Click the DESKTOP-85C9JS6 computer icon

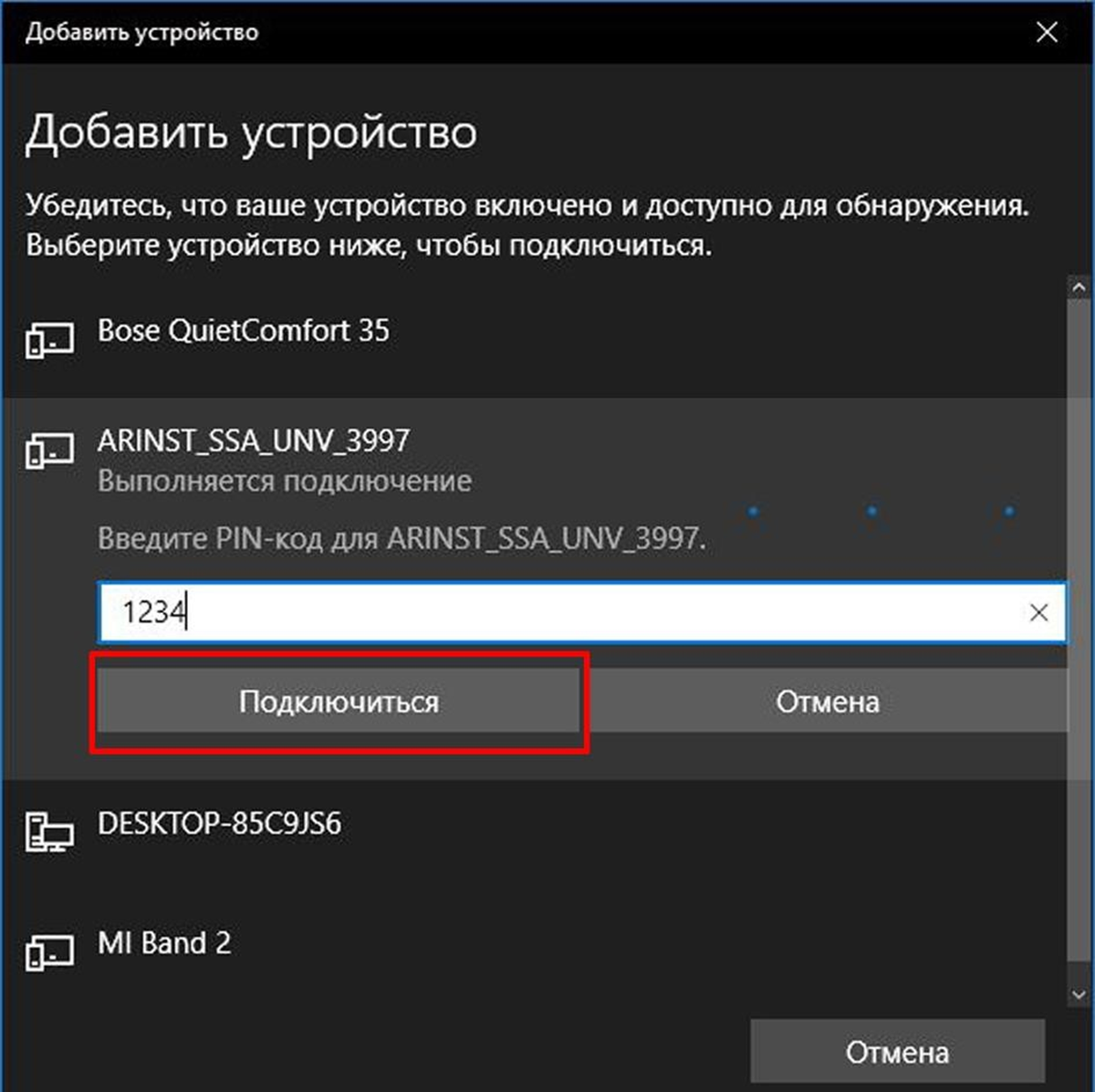click(49, 832)
